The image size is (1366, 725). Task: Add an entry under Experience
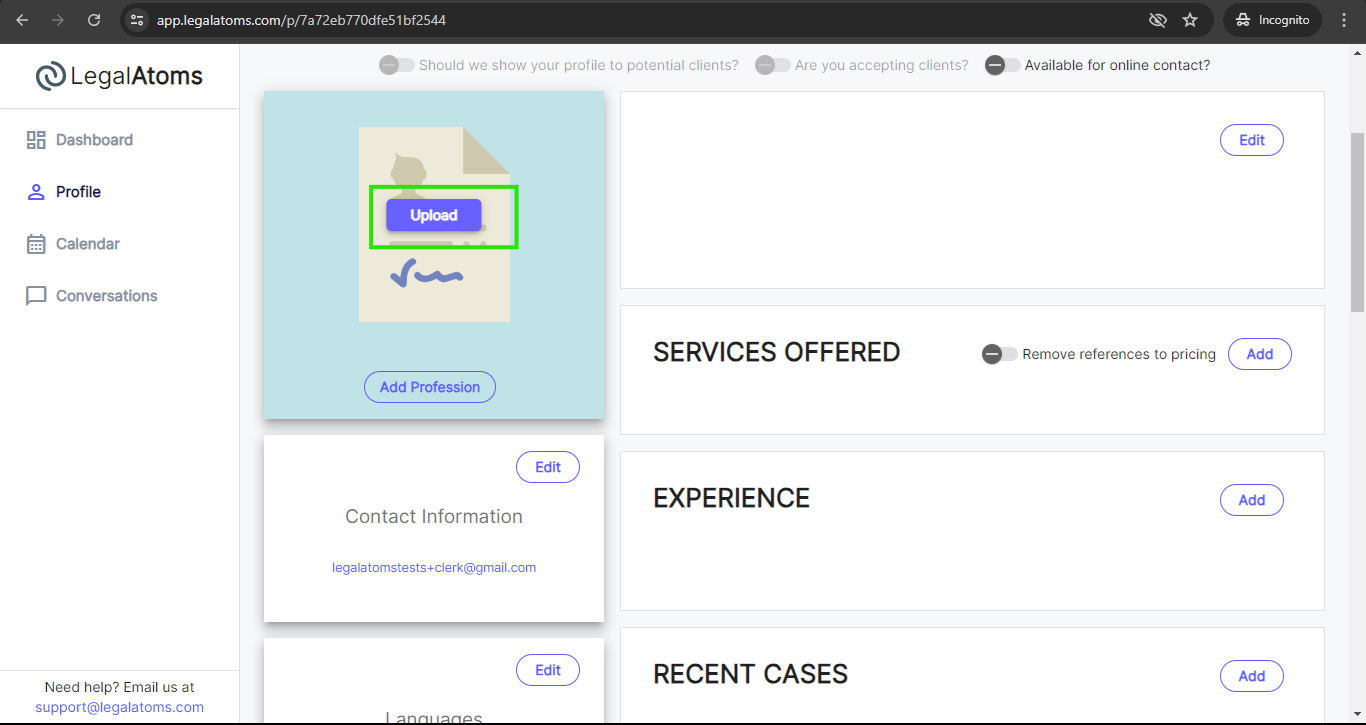tap(1252, 500)
